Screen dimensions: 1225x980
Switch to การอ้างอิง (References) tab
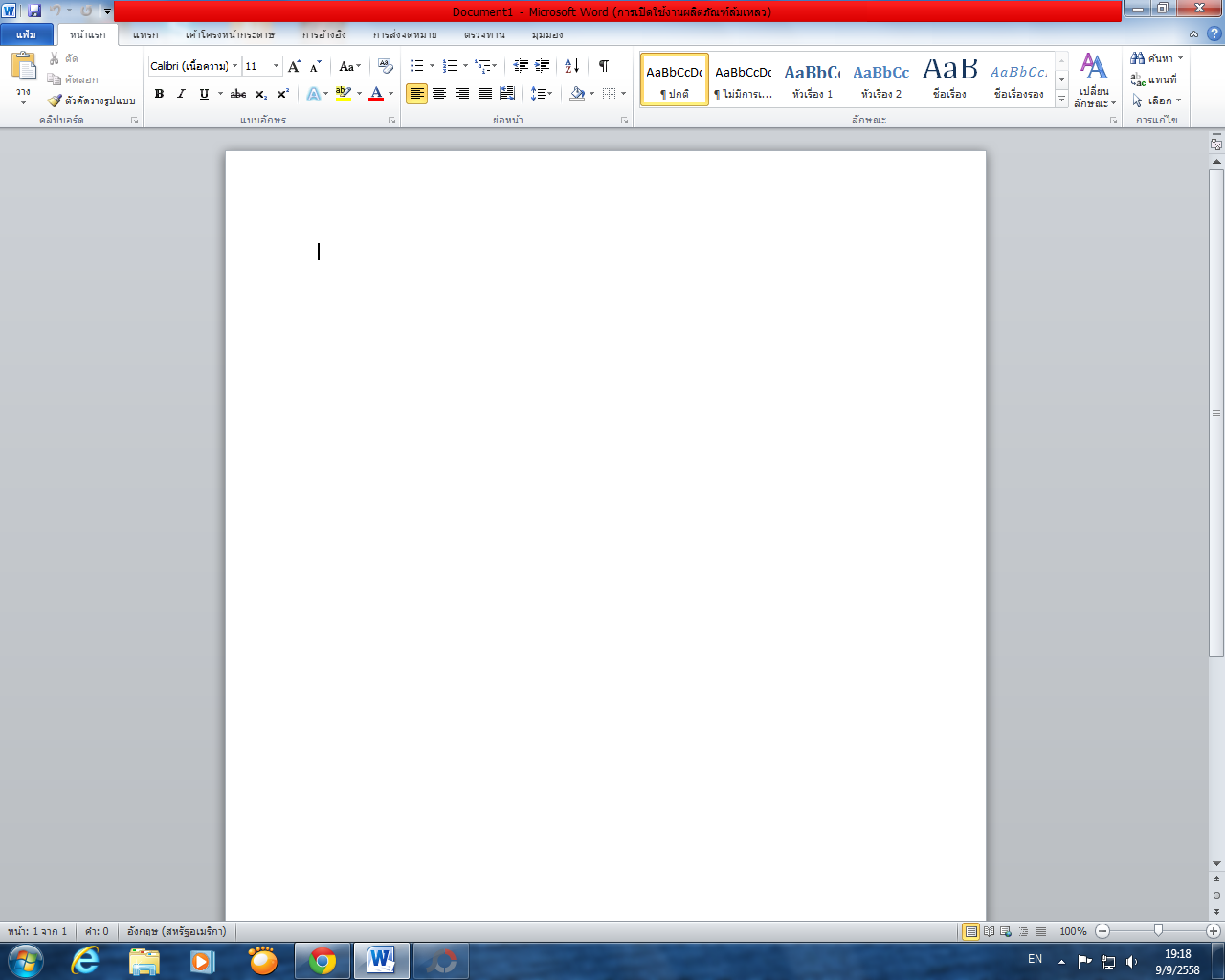click(x=324, y=34)
